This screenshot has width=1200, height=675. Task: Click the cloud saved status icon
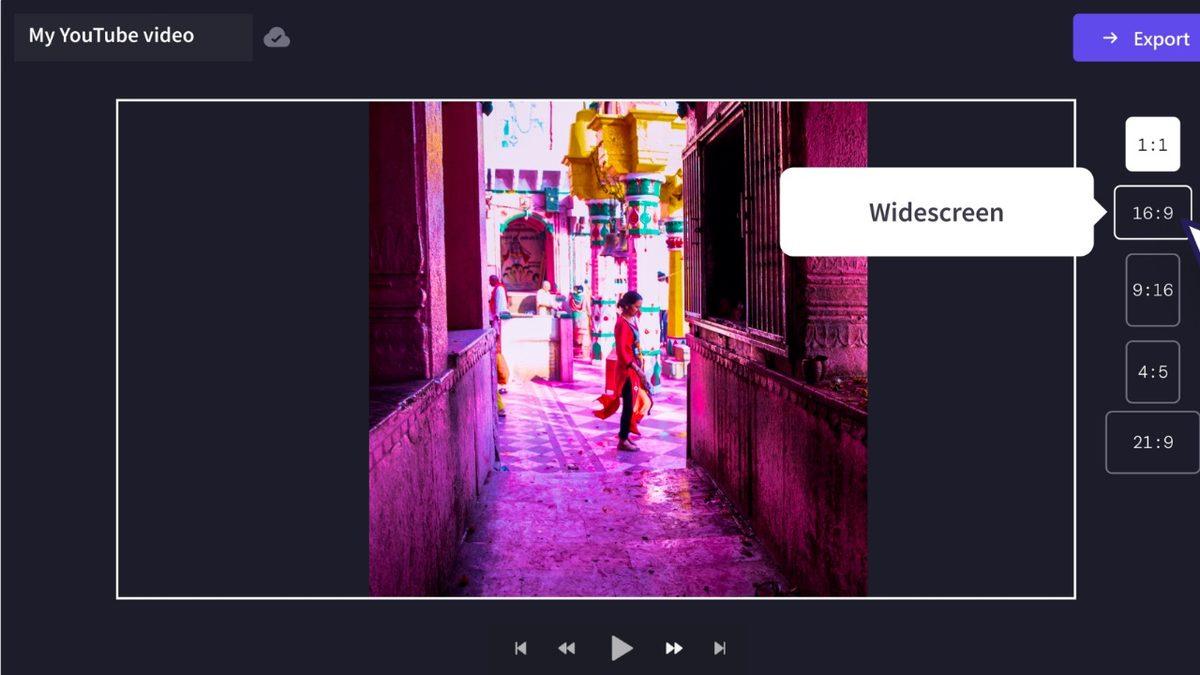pyautogui.click(x=276, y=38)
